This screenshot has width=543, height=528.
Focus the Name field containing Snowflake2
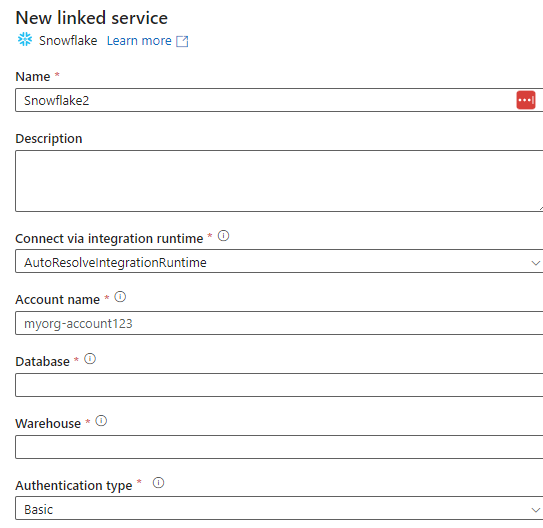279,100
